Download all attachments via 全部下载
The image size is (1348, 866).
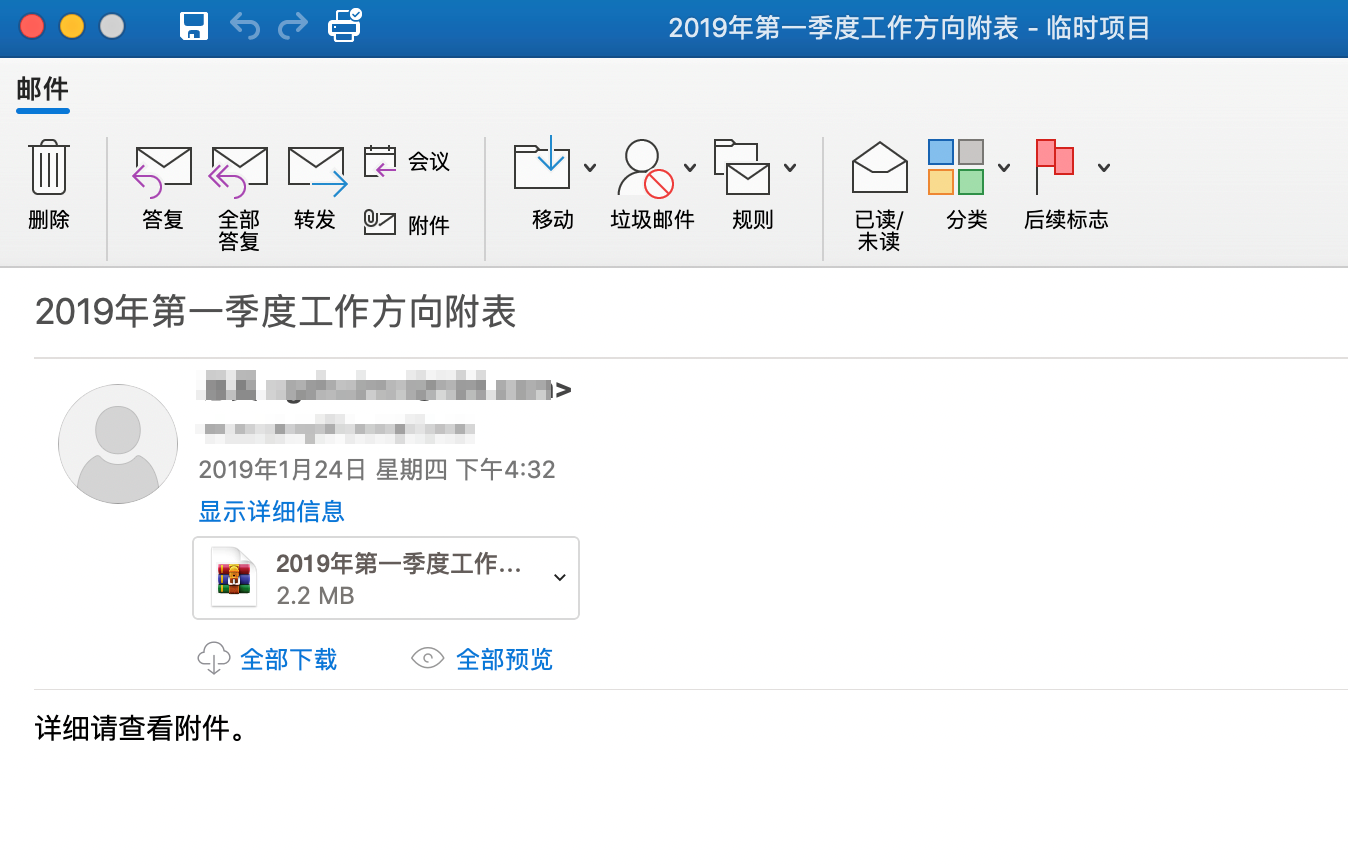pyautogui.click(x=289, y=659)
